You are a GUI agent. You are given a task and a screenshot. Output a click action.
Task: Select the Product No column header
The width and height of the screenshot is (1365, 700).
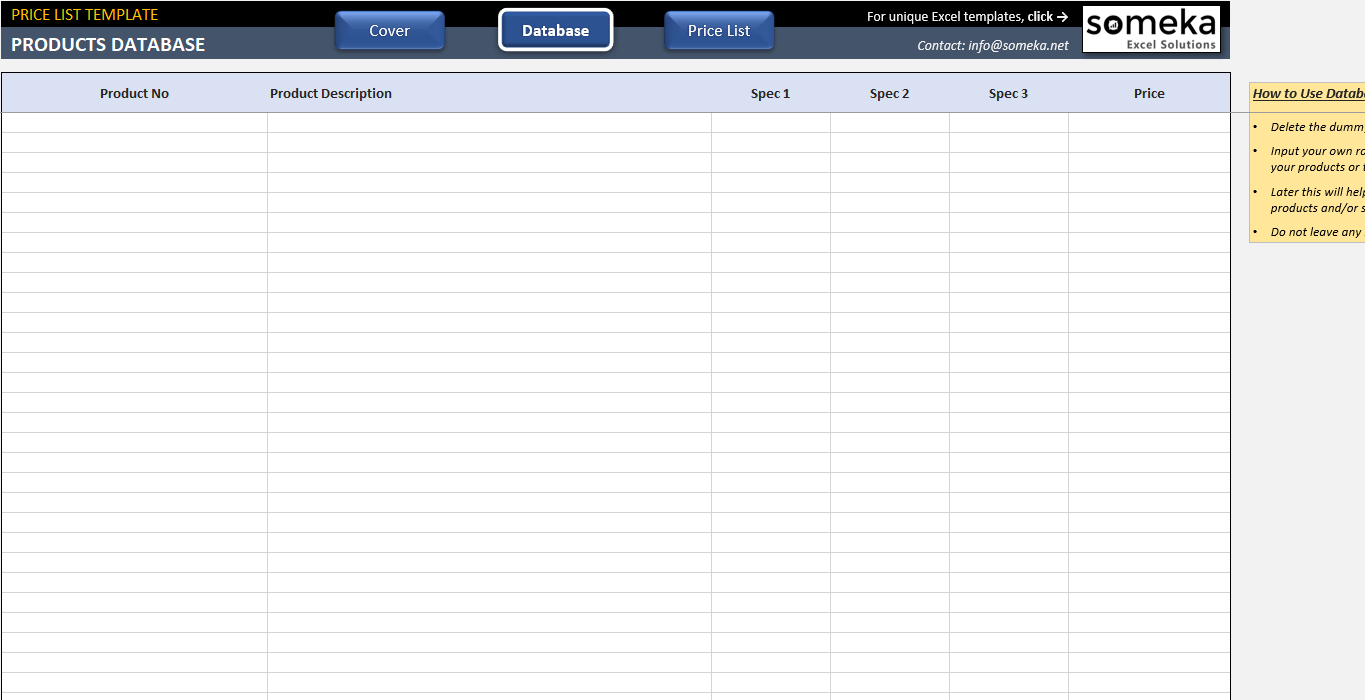pos(134,93)
